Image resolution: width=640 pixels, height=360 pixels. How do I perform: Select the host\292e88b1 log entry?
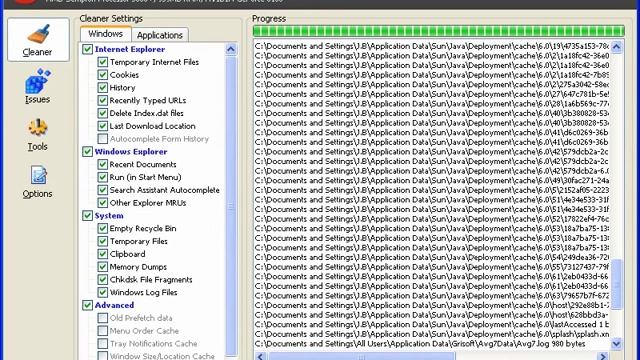coord(432,305)
